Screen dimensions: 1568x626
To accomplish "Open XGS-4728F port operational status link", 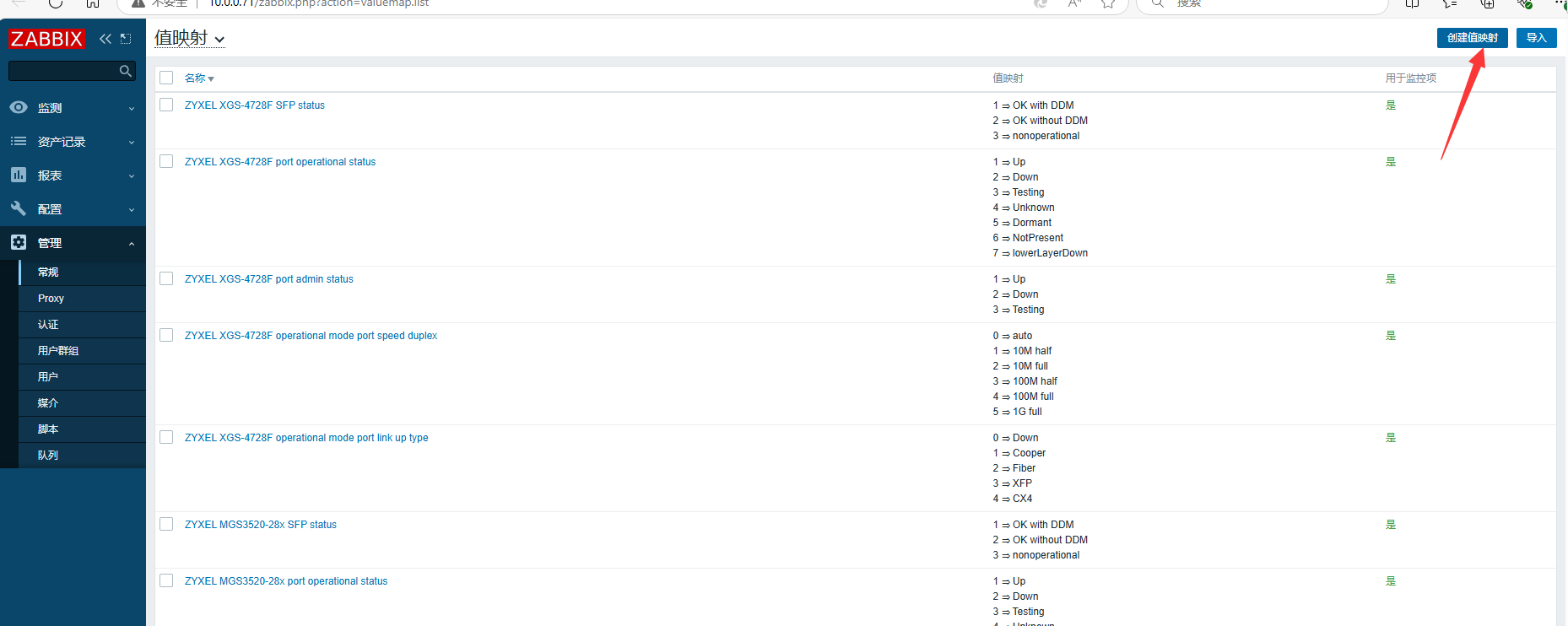I will (x=280, y=162).
